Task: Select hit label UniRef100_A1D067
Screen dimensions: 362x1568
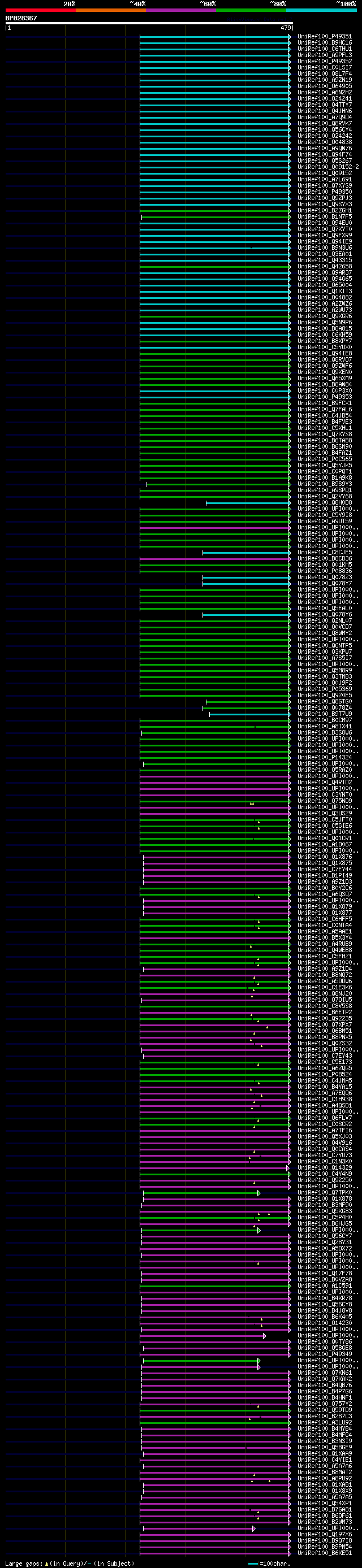Action: (325, 844)
